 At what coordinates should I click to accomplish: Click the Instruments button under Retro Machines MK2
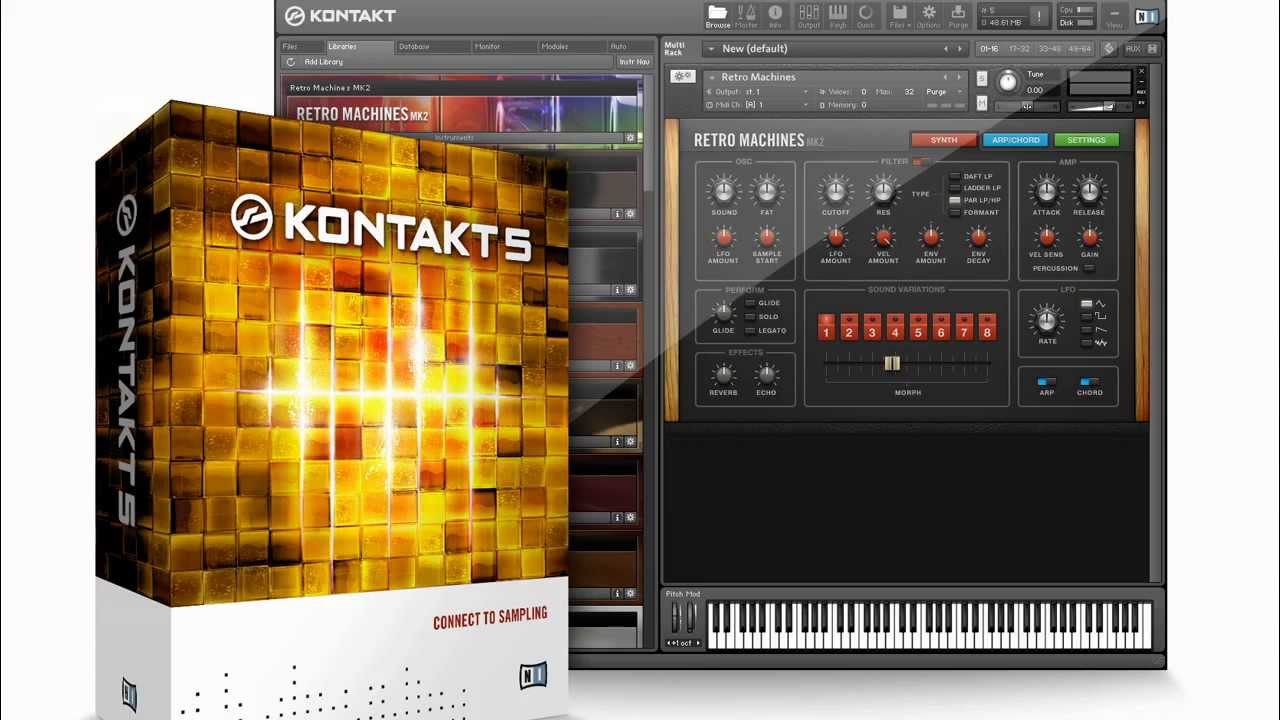pyautogui.click(x=454, y=138)
